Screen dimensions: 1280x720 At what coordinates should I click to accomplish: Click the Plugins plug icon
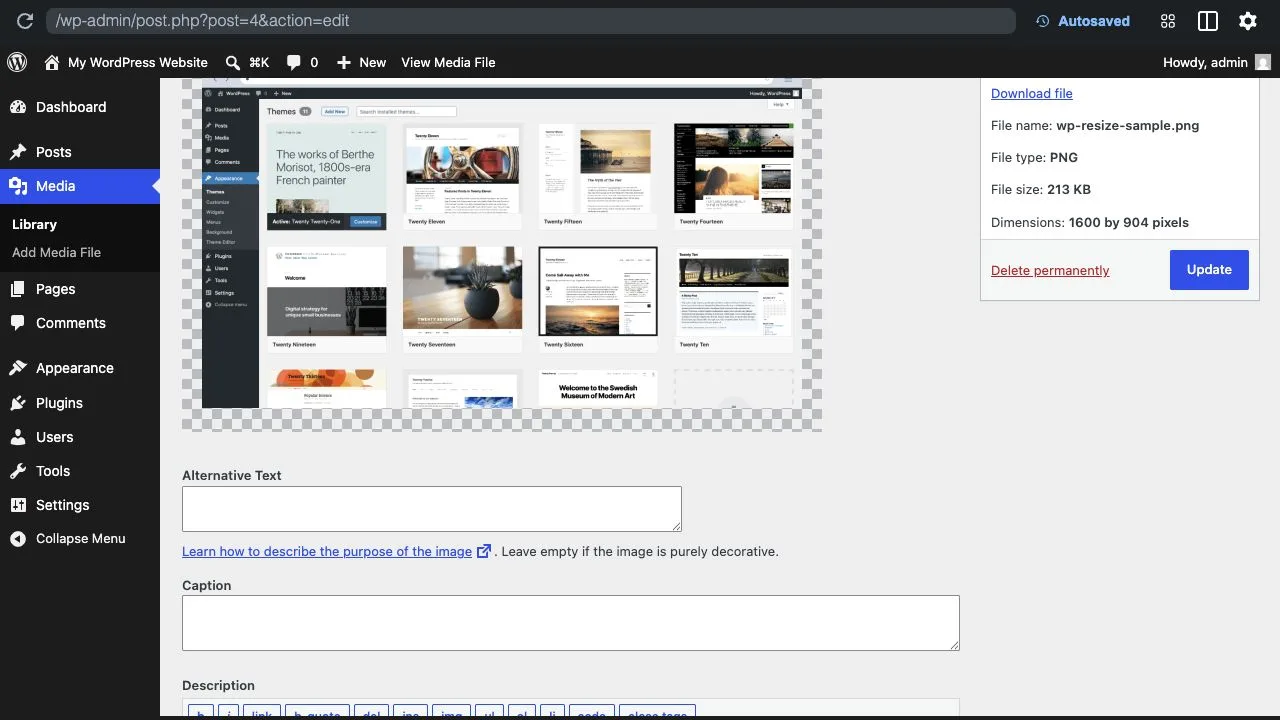pos(18,403)
